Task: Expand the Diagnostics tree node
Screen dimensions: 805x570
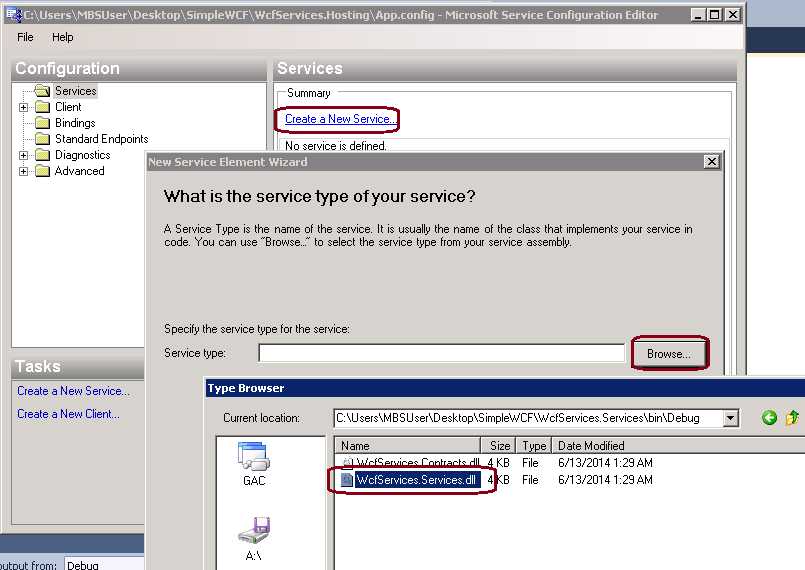Action: (x=23, y=155)
